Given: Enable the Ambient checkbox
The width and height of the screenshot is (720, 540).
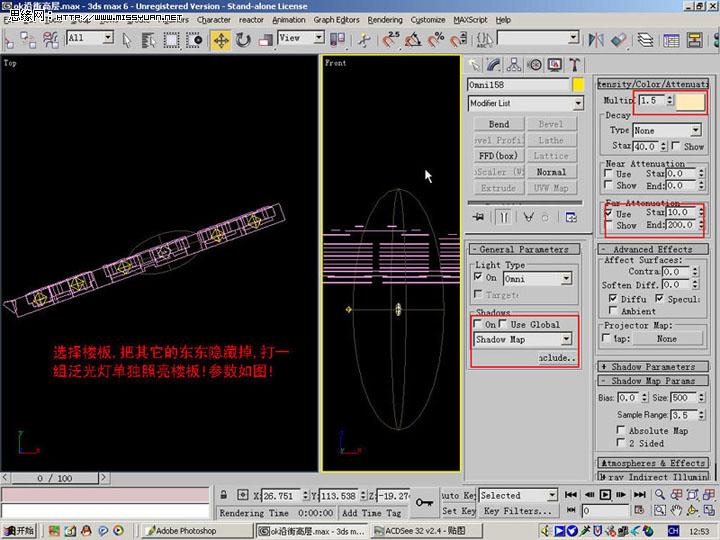Looking at the screenshot, I should coord(613,311).
